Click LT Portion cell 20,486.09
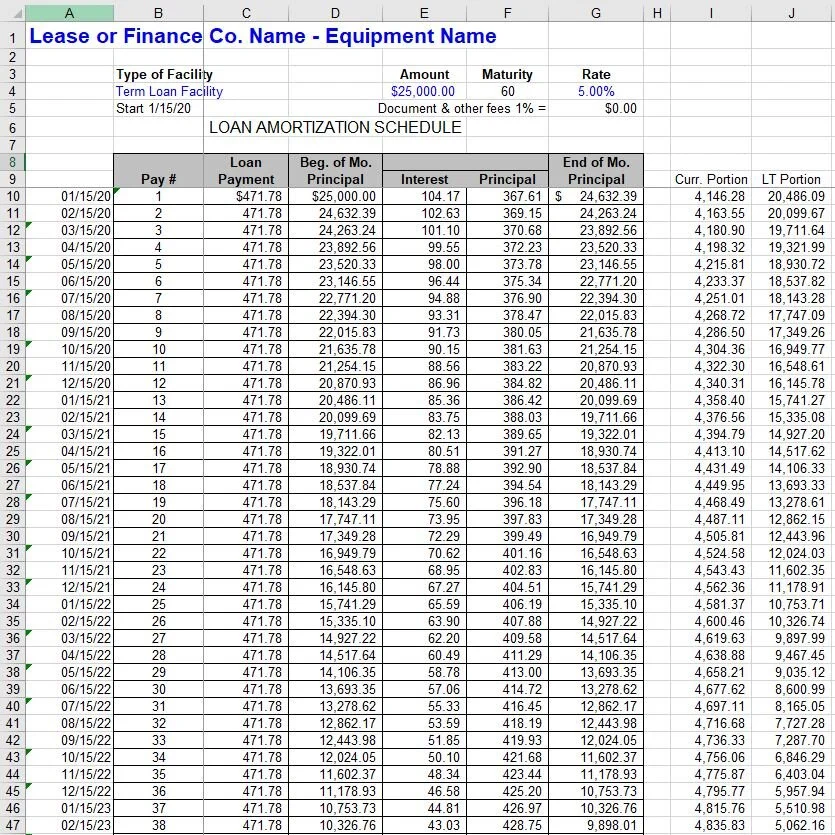The height and width of the screenshot is (835, 835). pos(792,196)
